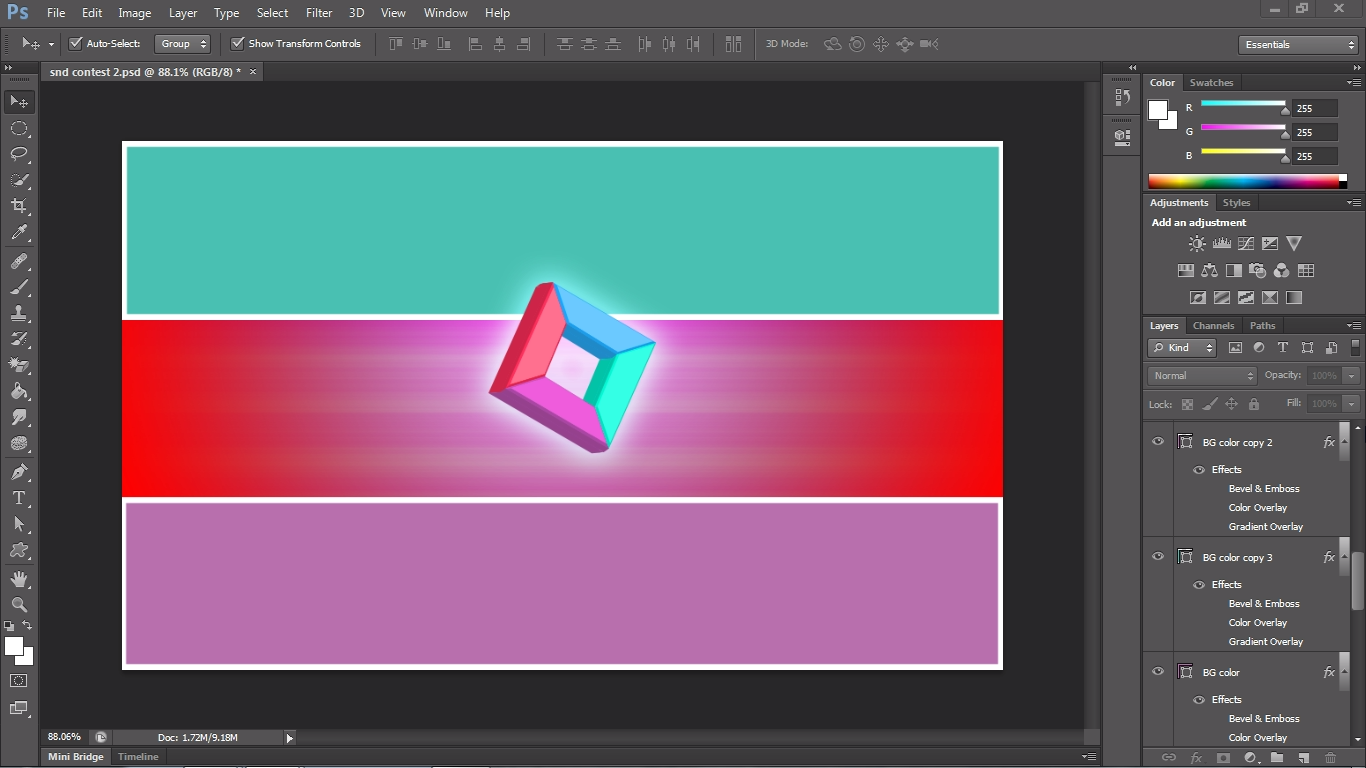The image size is (1366, 768).
Task: Select the Hand tool
Action: click(x=19, y=579)
